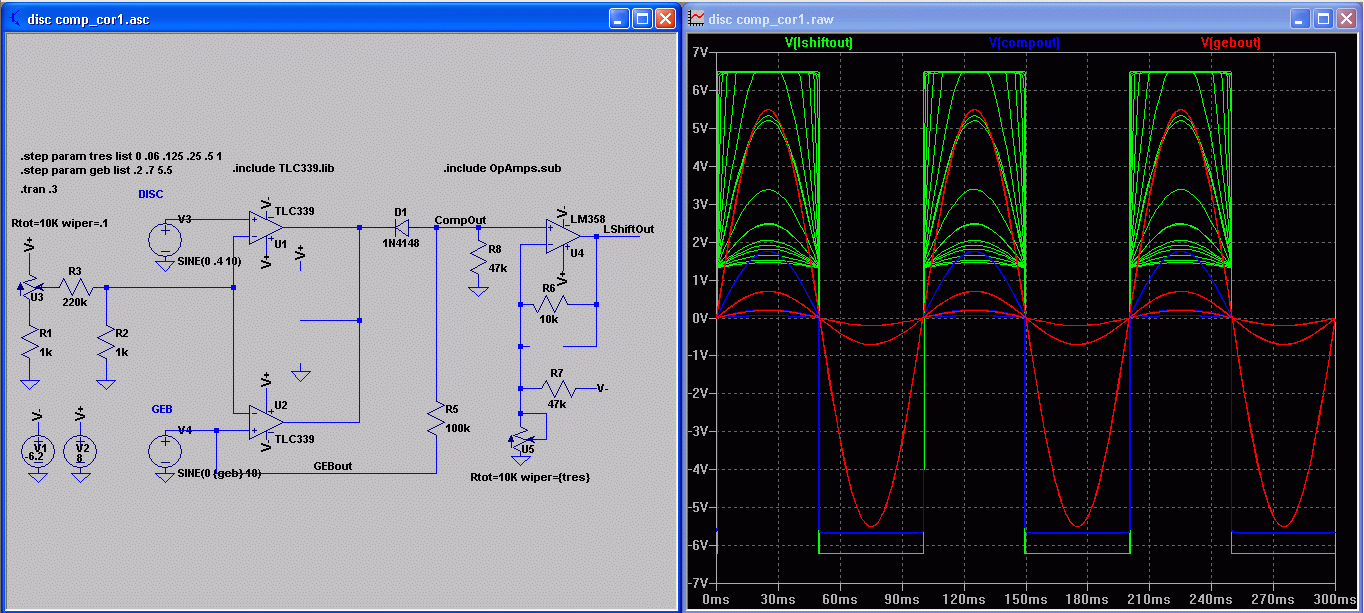
Task: Click the green V(lshiftout) trace label
Action: pos(819,43)
